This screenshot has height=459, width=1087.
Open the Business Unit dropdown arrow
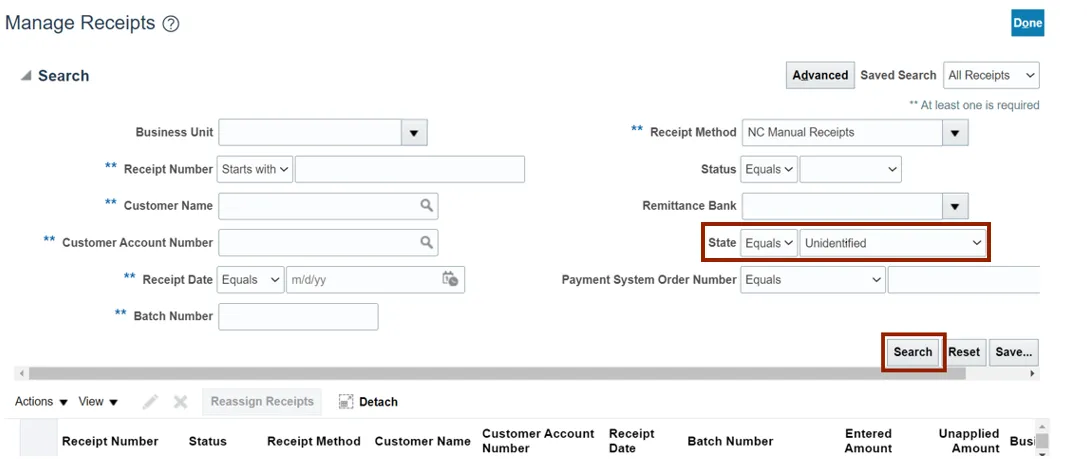tap(414, 132)
